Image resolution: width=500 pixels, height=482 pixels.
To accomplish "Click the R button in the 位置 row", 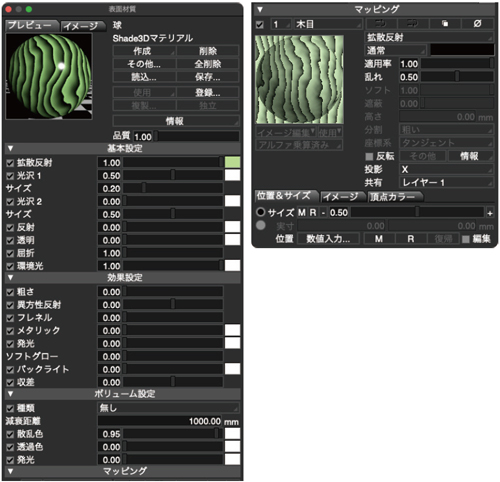I will coord(411,239).
